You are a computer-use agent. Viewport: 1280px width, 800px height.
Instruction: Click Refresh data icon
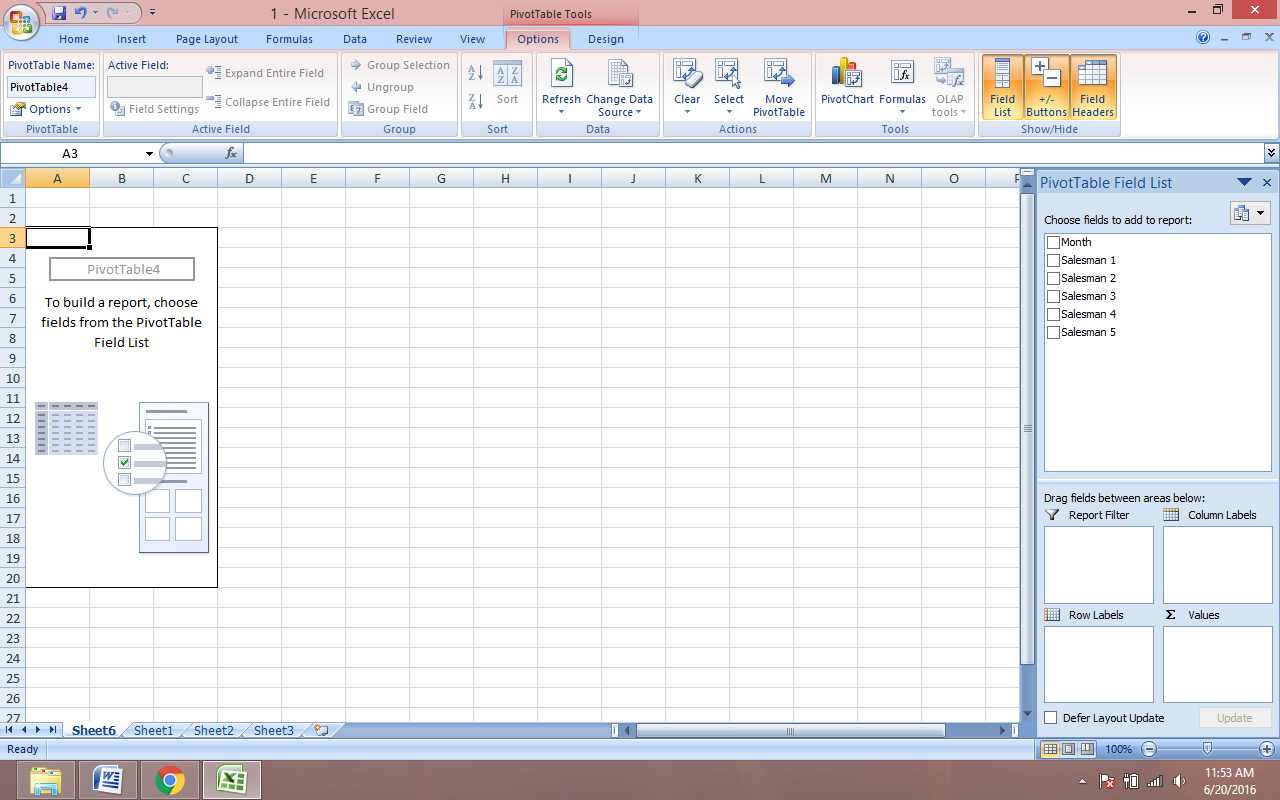click(x=561, y=86)
